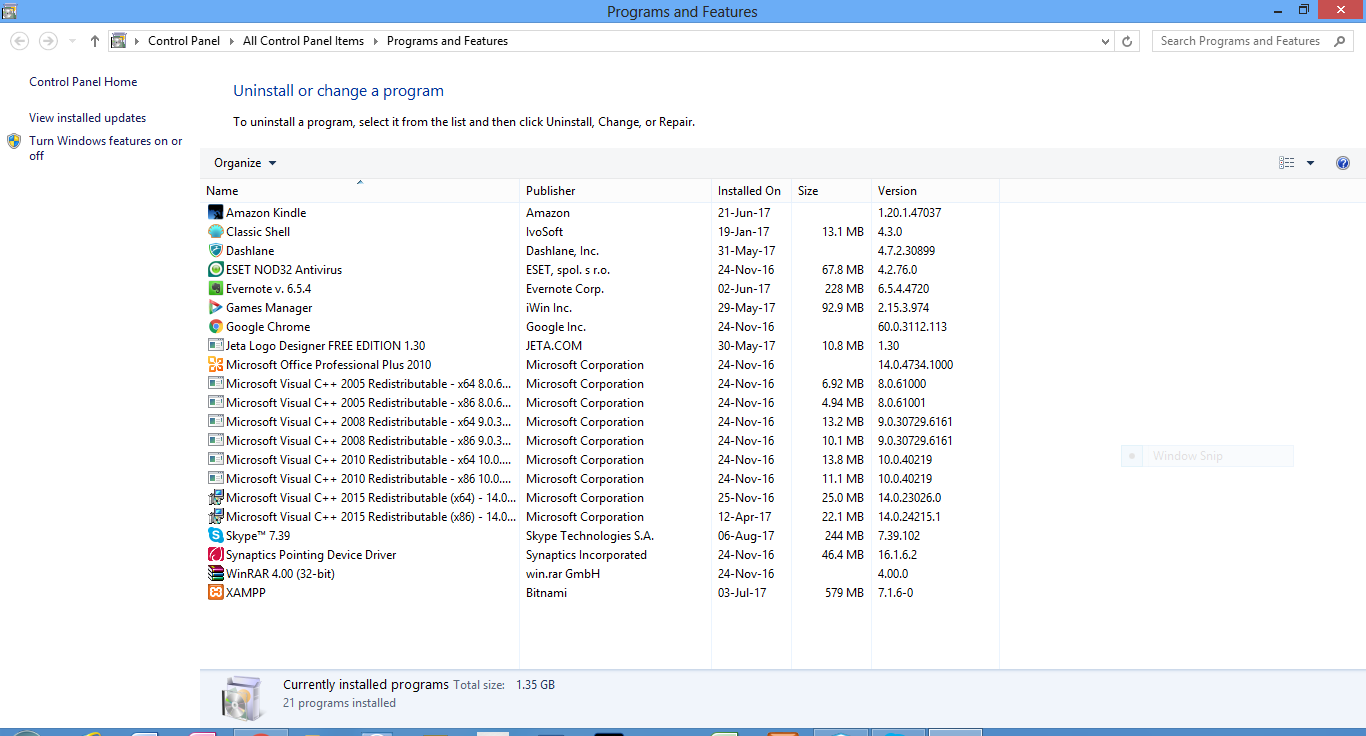This screenshot has width=1366, height=736.
Task: Expand chevron after All Control Panel Items
Action: coord(376,41)
